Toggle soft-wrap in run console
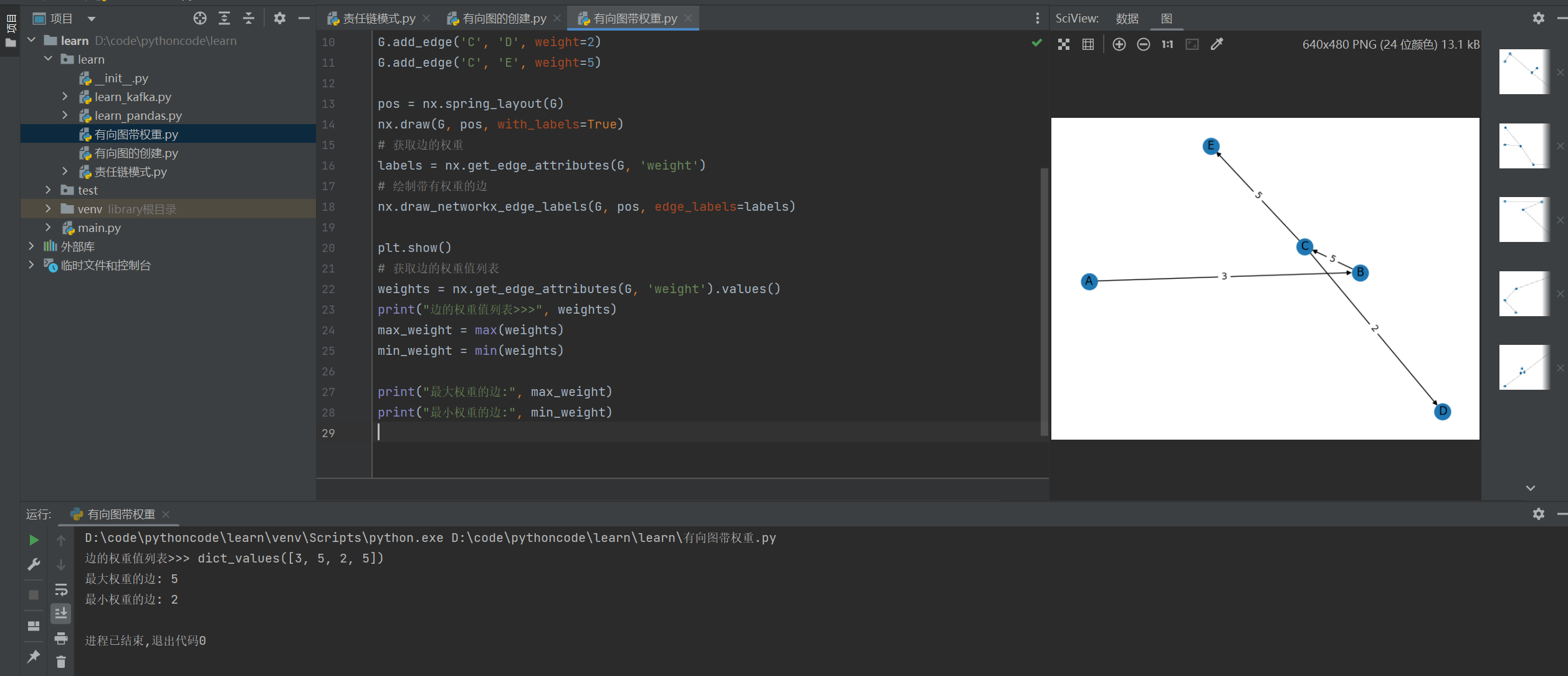The height and width of the screenshot is (676, 1568). tap(61, 590)
